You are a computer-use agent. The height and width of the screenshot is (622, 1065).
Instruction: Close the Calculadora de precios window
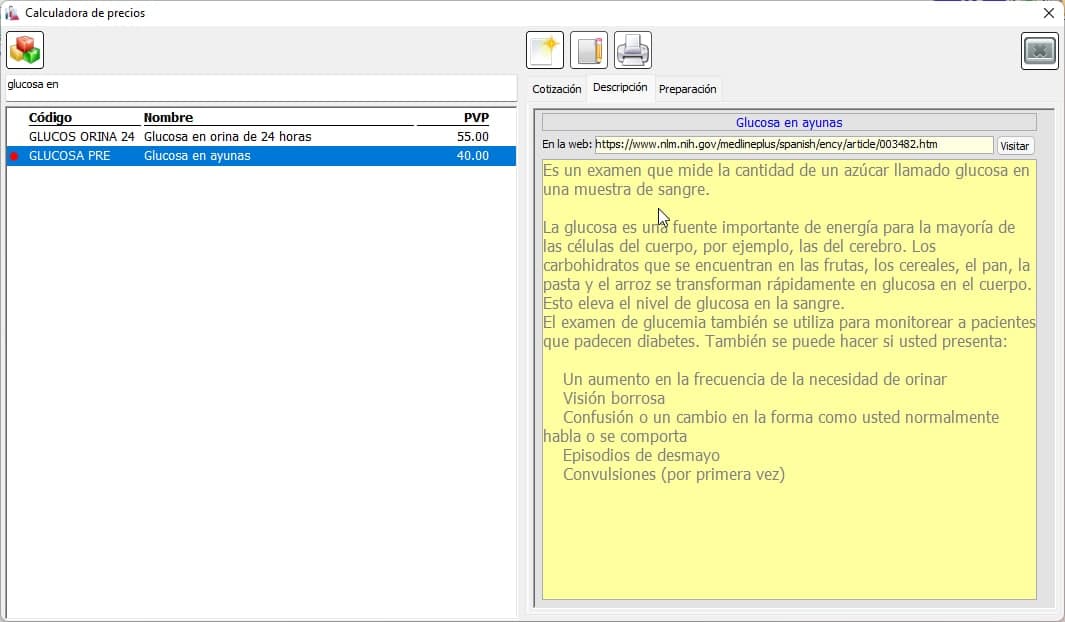1048,13
